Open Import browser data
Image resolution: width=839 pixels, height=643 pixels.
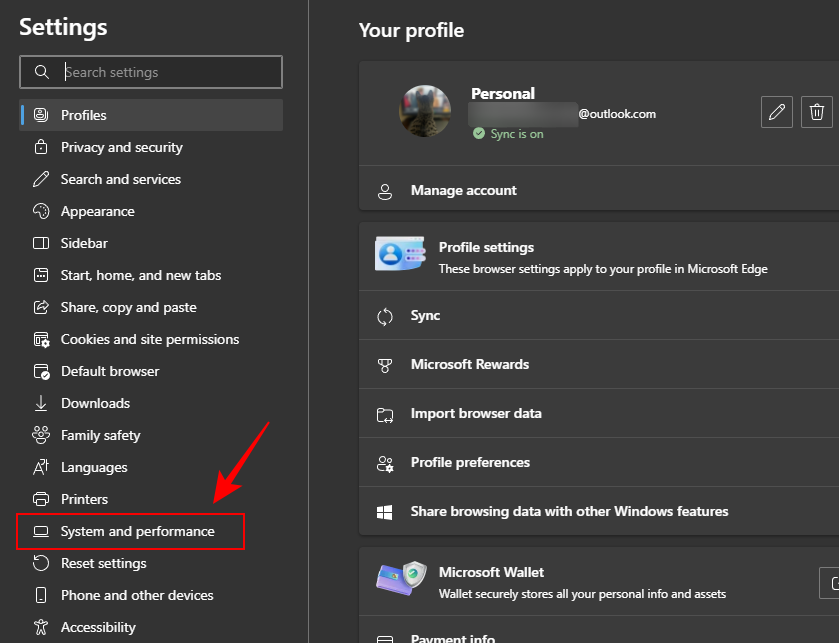click(599, 414)
